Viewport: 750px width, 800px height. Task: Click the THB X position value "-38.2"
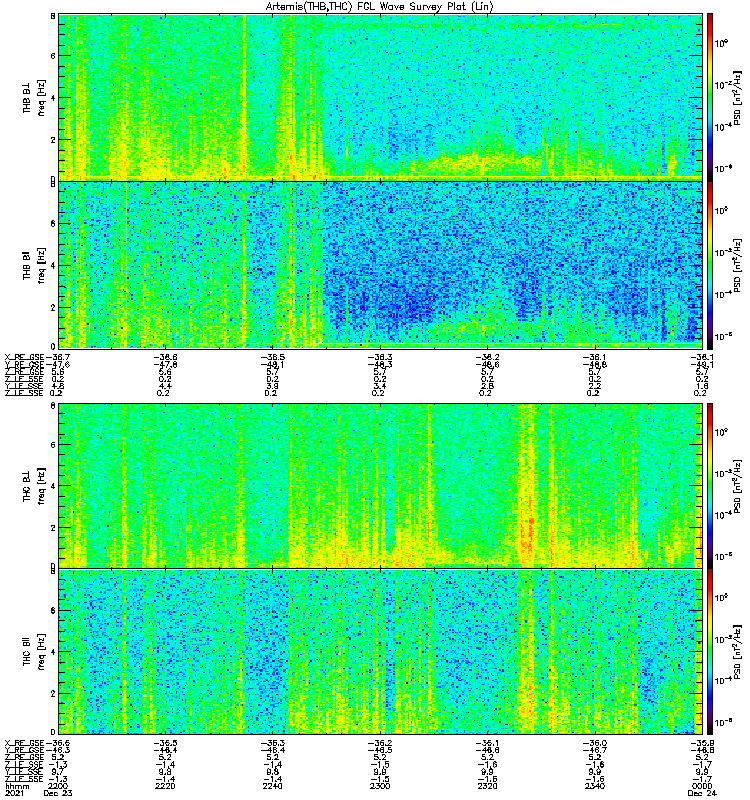pos(487,358)
